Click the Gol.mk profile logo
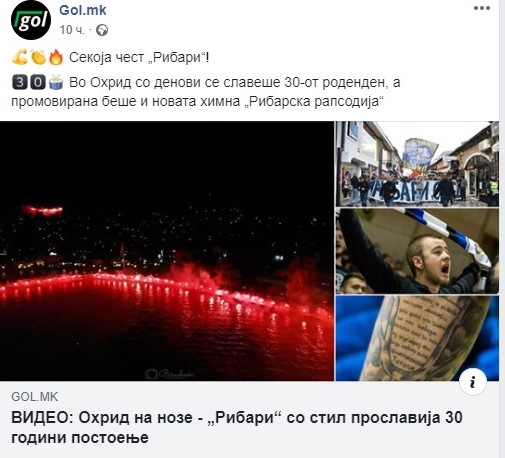This screenshot has width=505, height=458. [x=31, y=21]
